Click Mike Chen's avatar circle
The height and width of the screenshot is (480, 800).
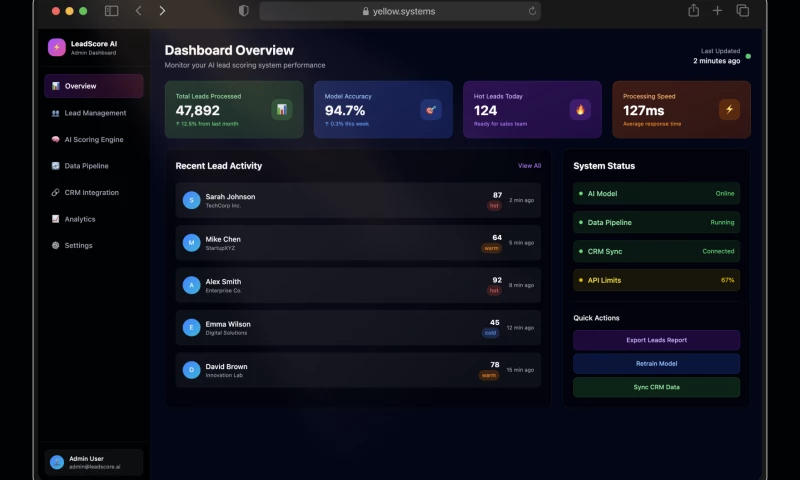coord(191,243)
